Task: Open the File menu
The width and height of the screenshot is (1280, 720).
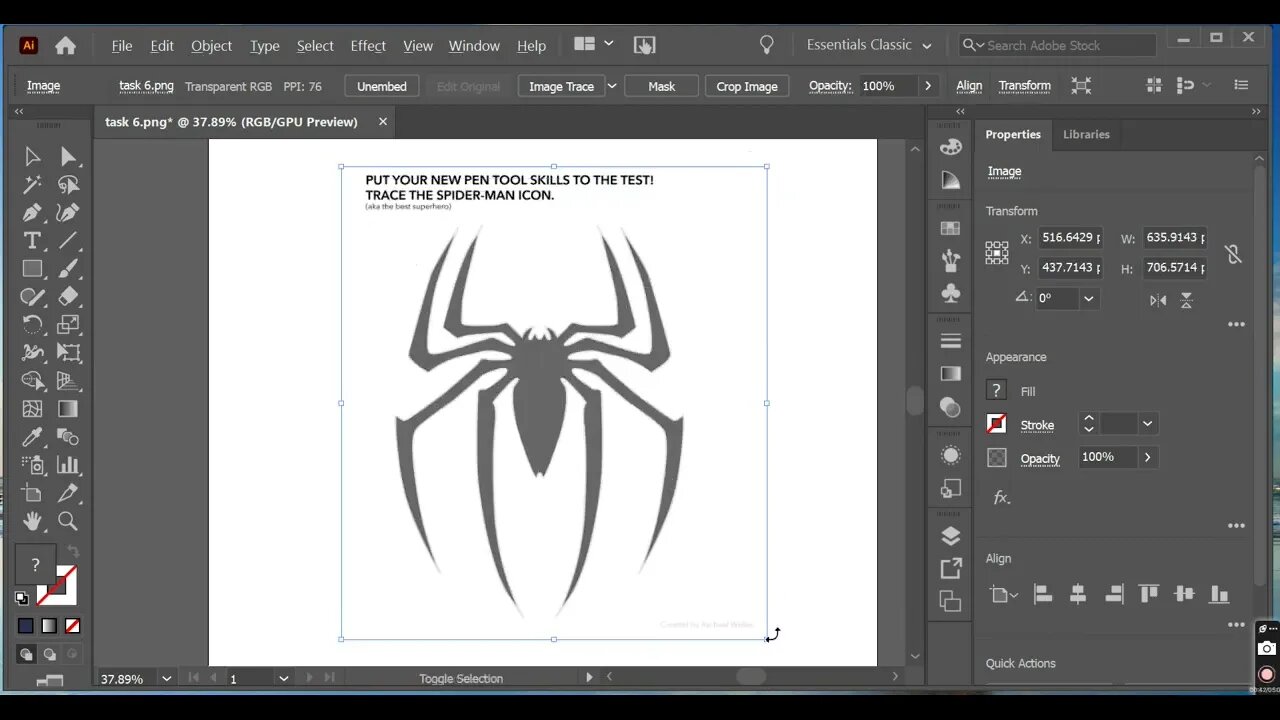Action: 122,46
